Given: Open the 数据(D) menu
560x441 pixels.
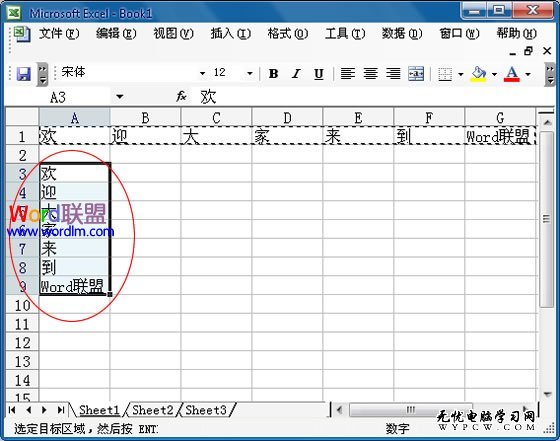Looking at the screenshot, I should click(x=402, y=34).
